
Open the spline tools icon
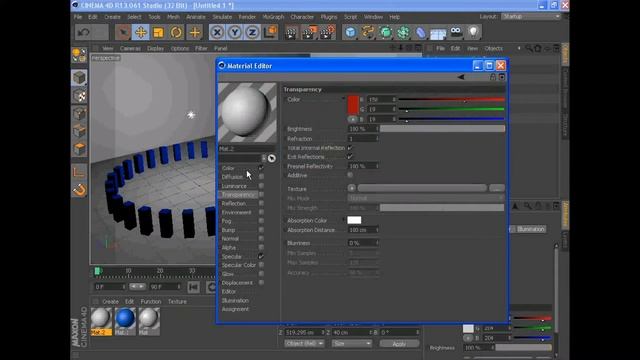coord(368,32)
